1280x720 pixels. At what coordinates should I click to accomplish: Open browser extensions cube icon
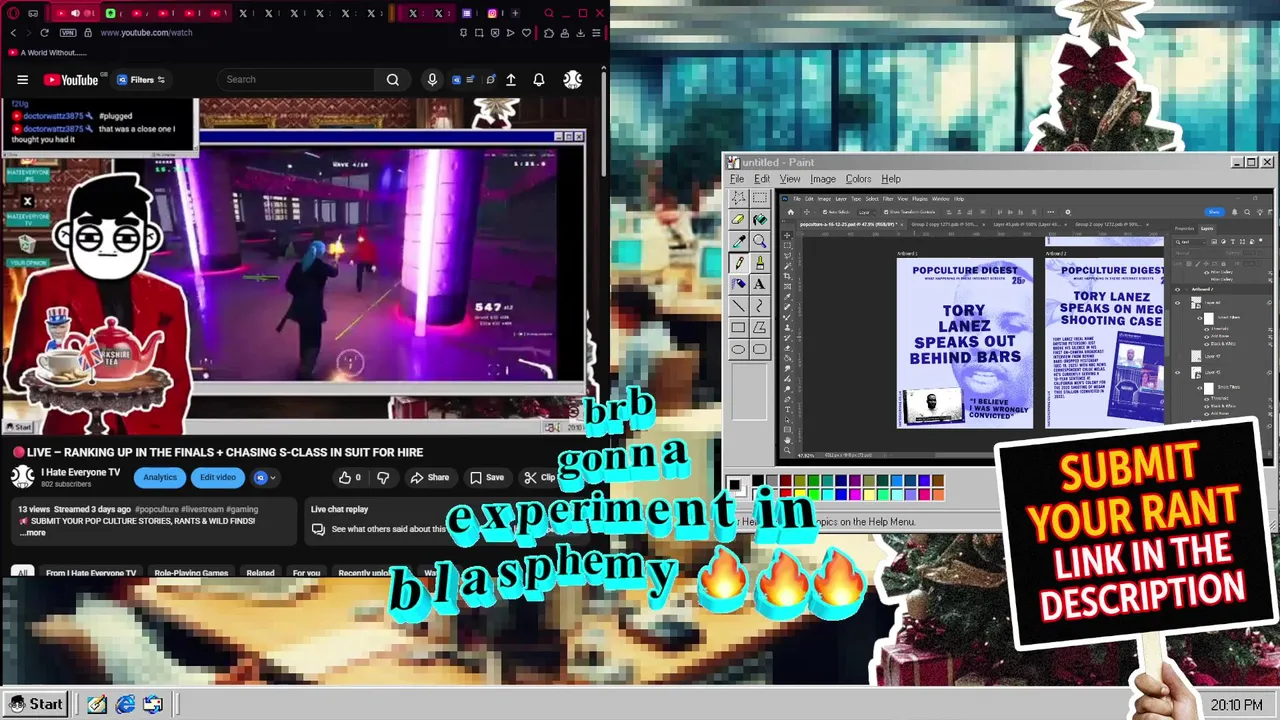pyautogui.click(x=549, y=33)
